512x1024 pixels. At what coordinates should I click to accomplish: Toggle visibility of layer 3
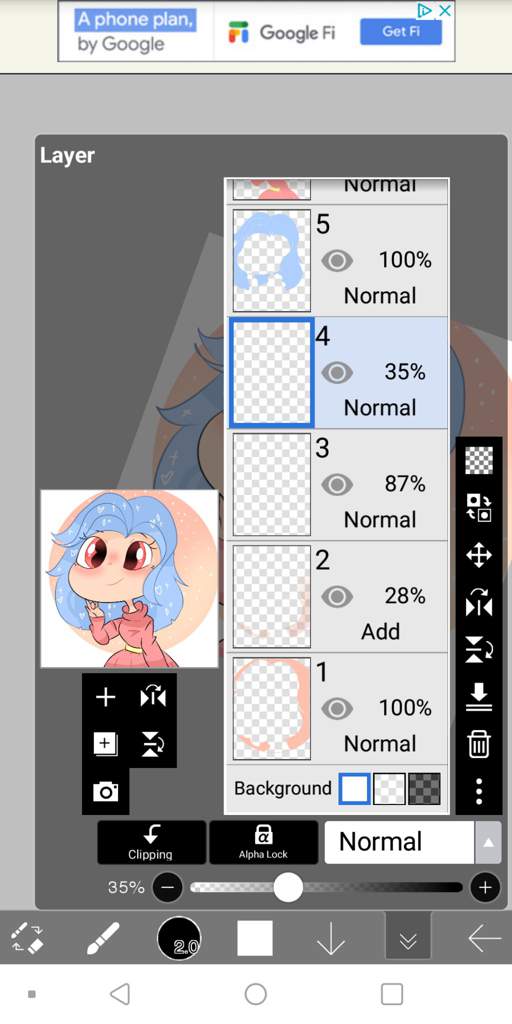(337, 485)
